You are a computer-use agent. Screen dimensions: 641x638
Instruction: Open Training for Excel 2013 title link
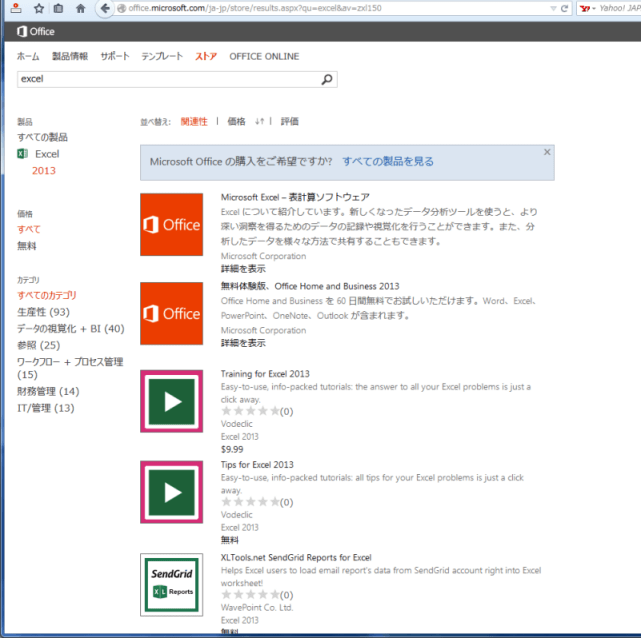[265, 374]
